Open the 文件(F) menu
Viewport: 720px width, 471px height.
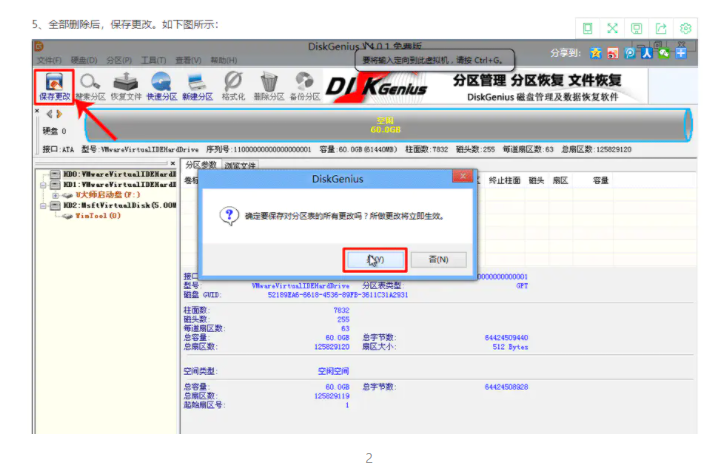(x=49, y=60)
